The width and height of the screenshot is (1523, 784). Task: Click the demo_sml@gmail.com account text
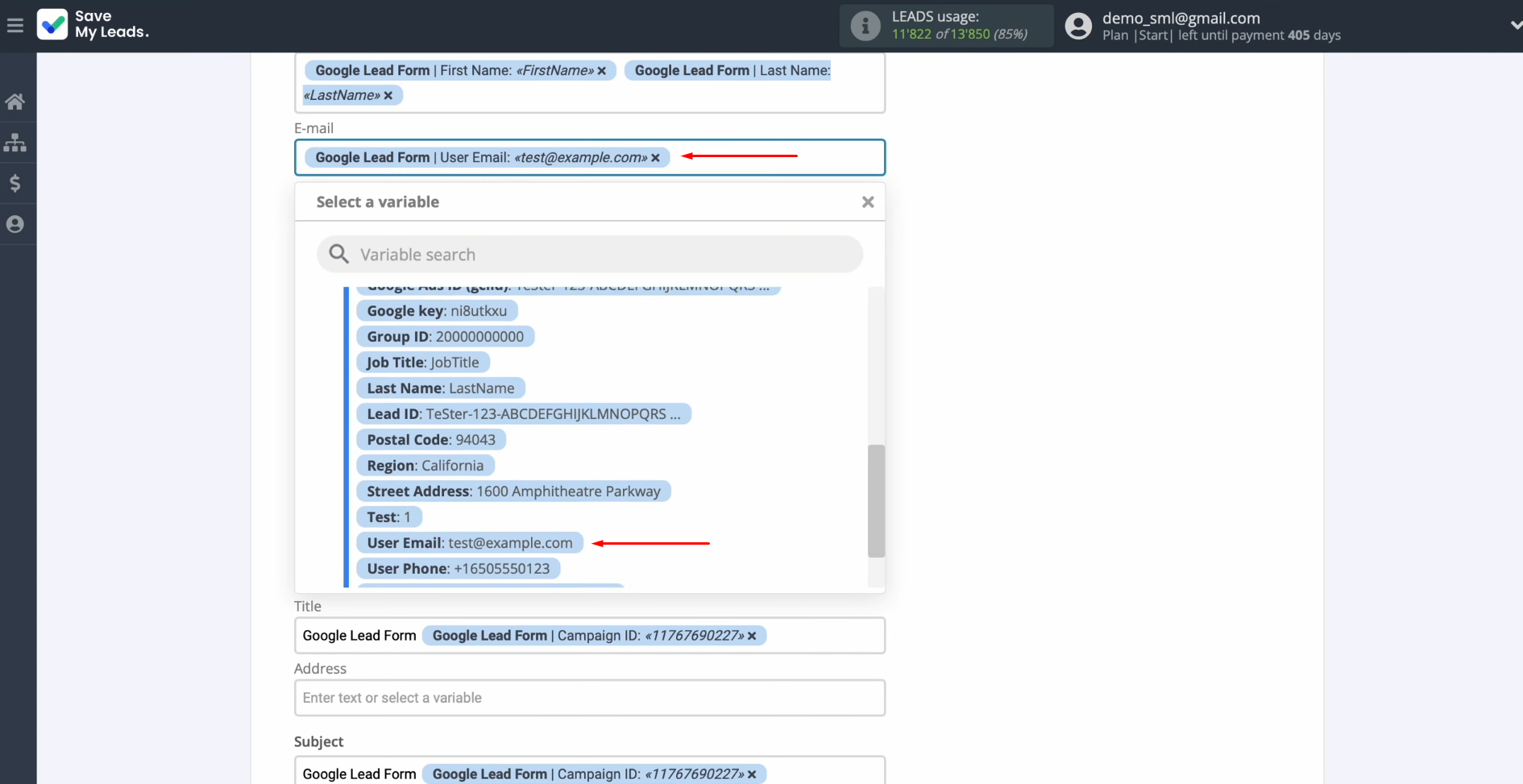coord(1181,18)
